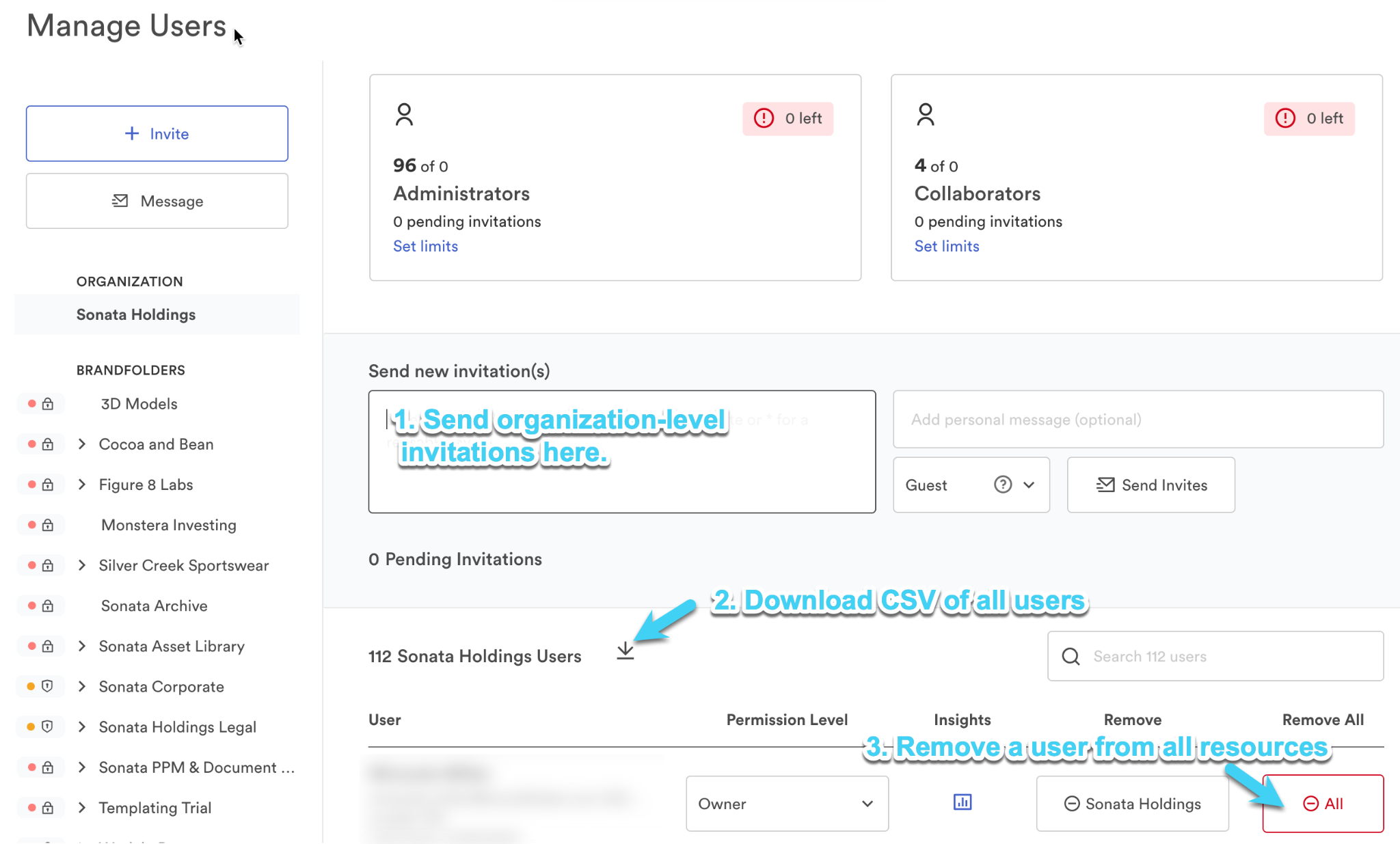1400x844 pixels.
Task: Click the Search 112 users field
Action: pos(1215,656)
